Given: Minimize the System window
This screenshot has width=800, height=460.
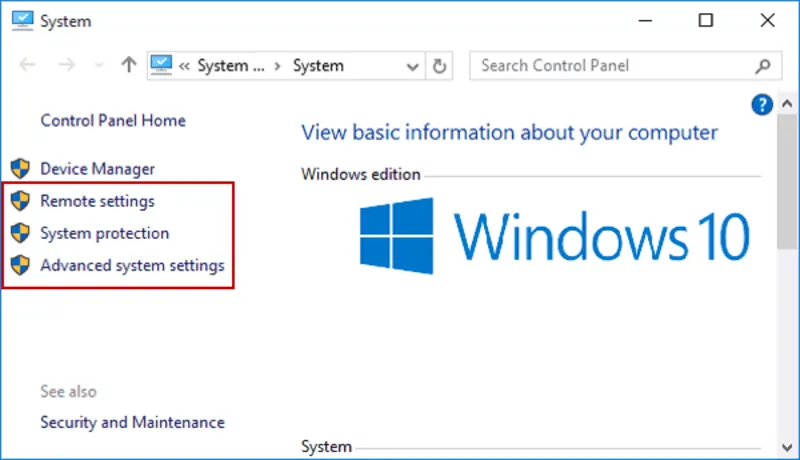Looking at the screenshot, I should 645,20.
